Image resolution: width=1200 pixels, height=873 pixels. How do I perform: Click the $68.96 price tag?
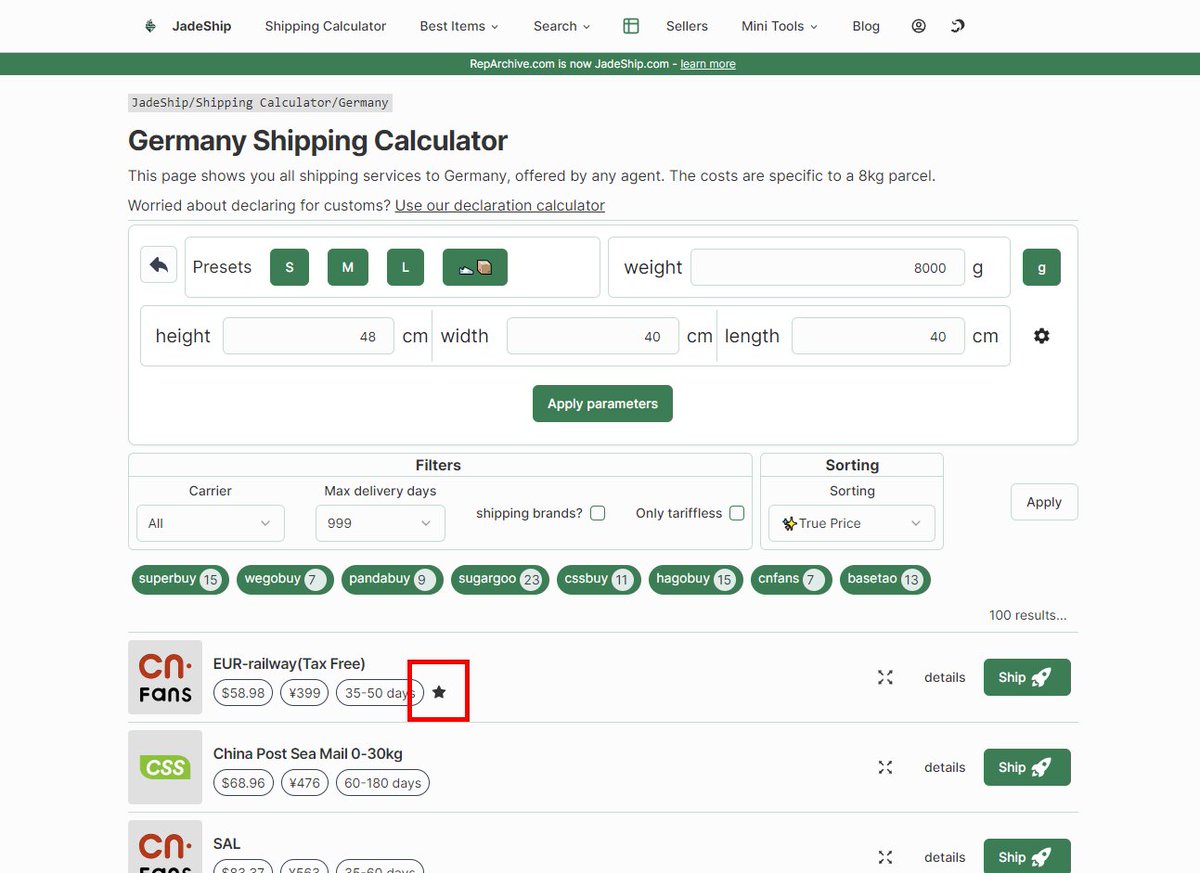click(243, 782)
